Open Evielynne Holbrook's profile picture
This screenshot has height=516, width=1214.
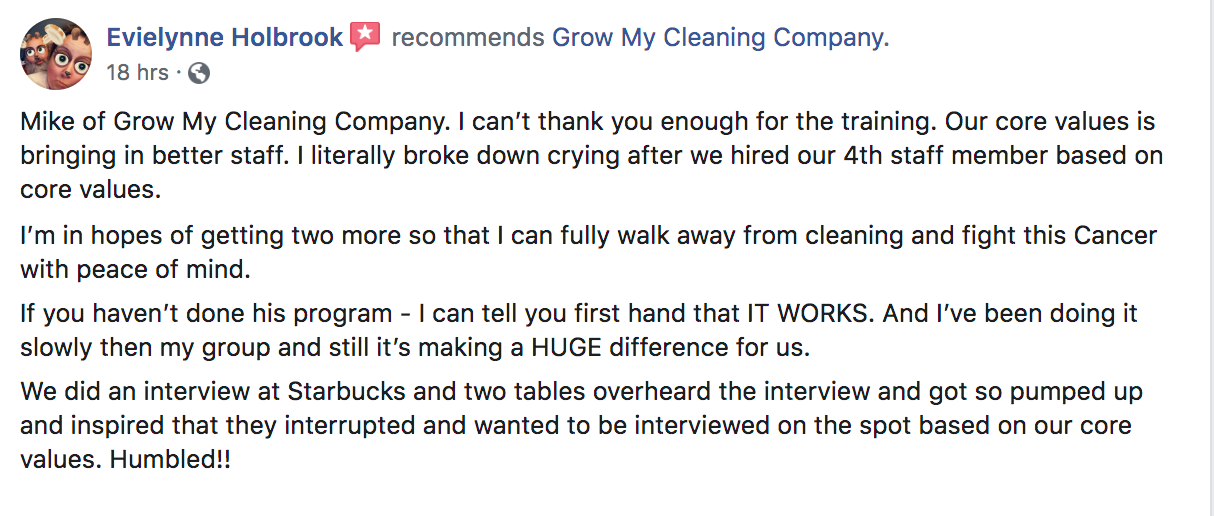[x=56, y=54]
